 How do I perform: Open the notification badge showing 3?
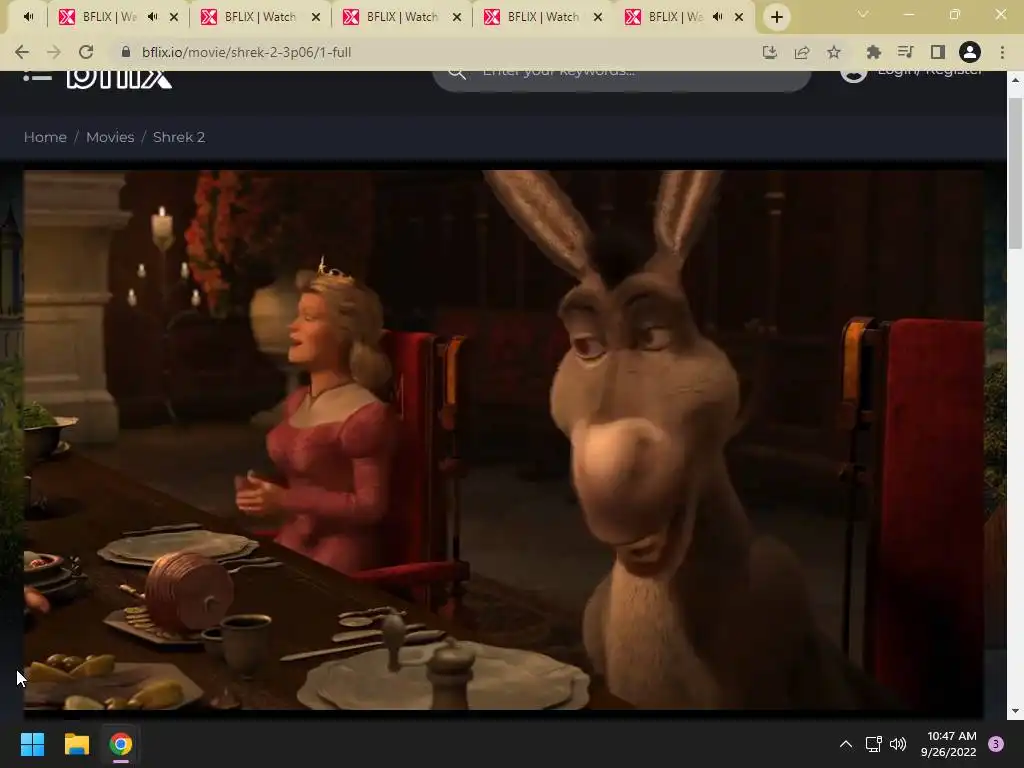(996, 744)
